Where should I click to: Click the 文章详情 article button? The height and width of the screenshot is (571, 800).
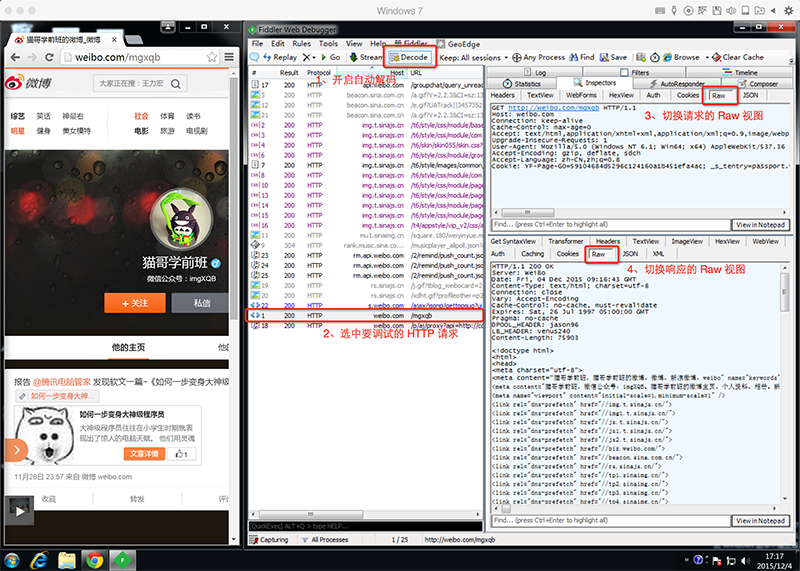tap(144, 454)
